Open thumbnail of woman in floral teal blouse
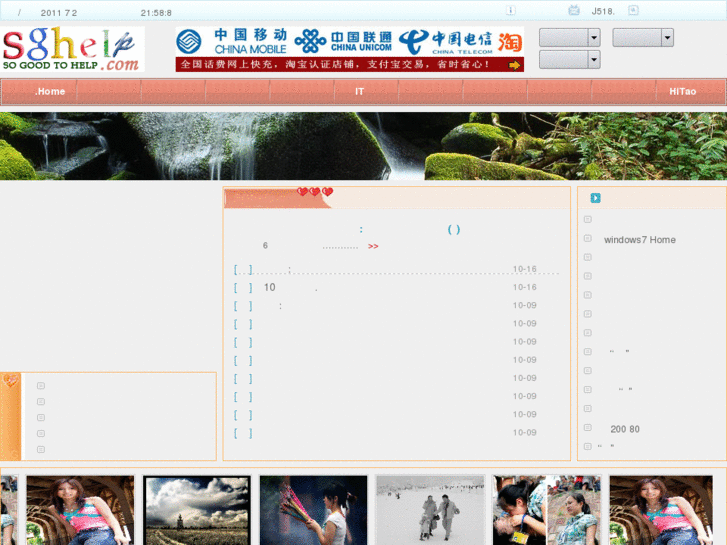The width and height of the screenshot is (727, 545). (x=574, y=510)
